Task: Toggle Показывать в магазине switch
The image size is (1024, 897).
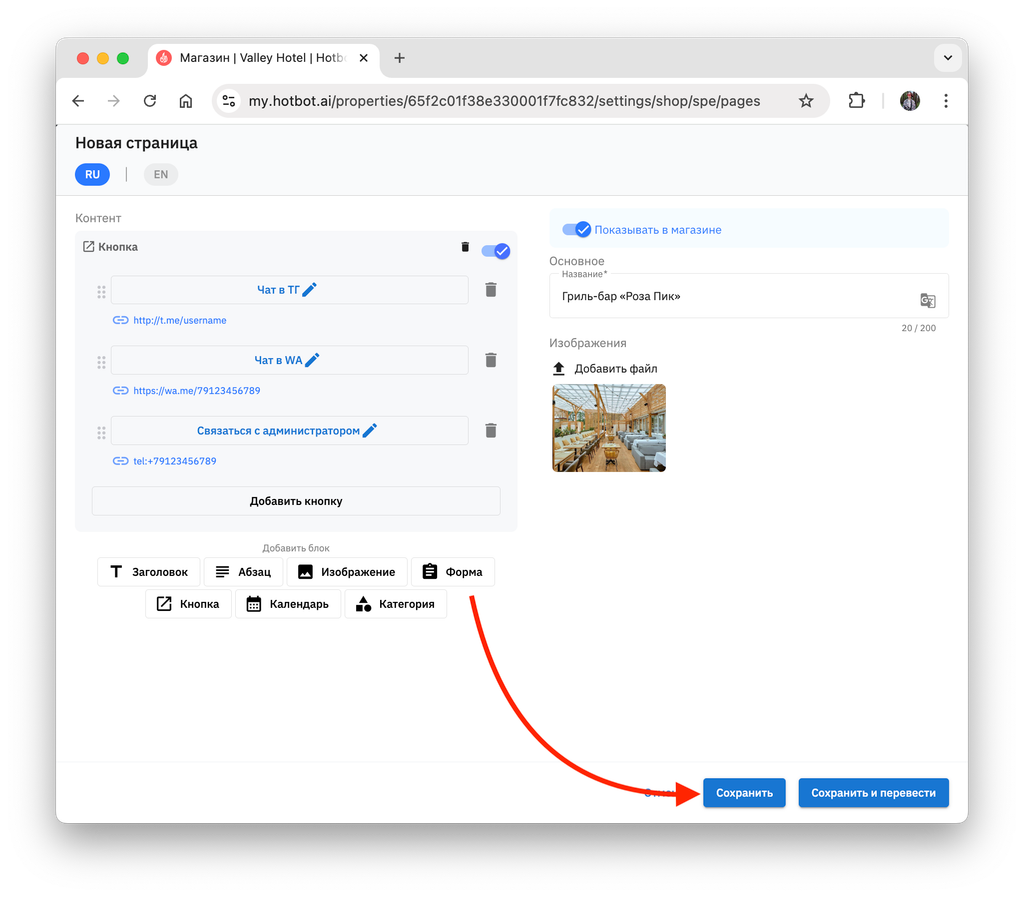Action: click(x=577, y=229)
